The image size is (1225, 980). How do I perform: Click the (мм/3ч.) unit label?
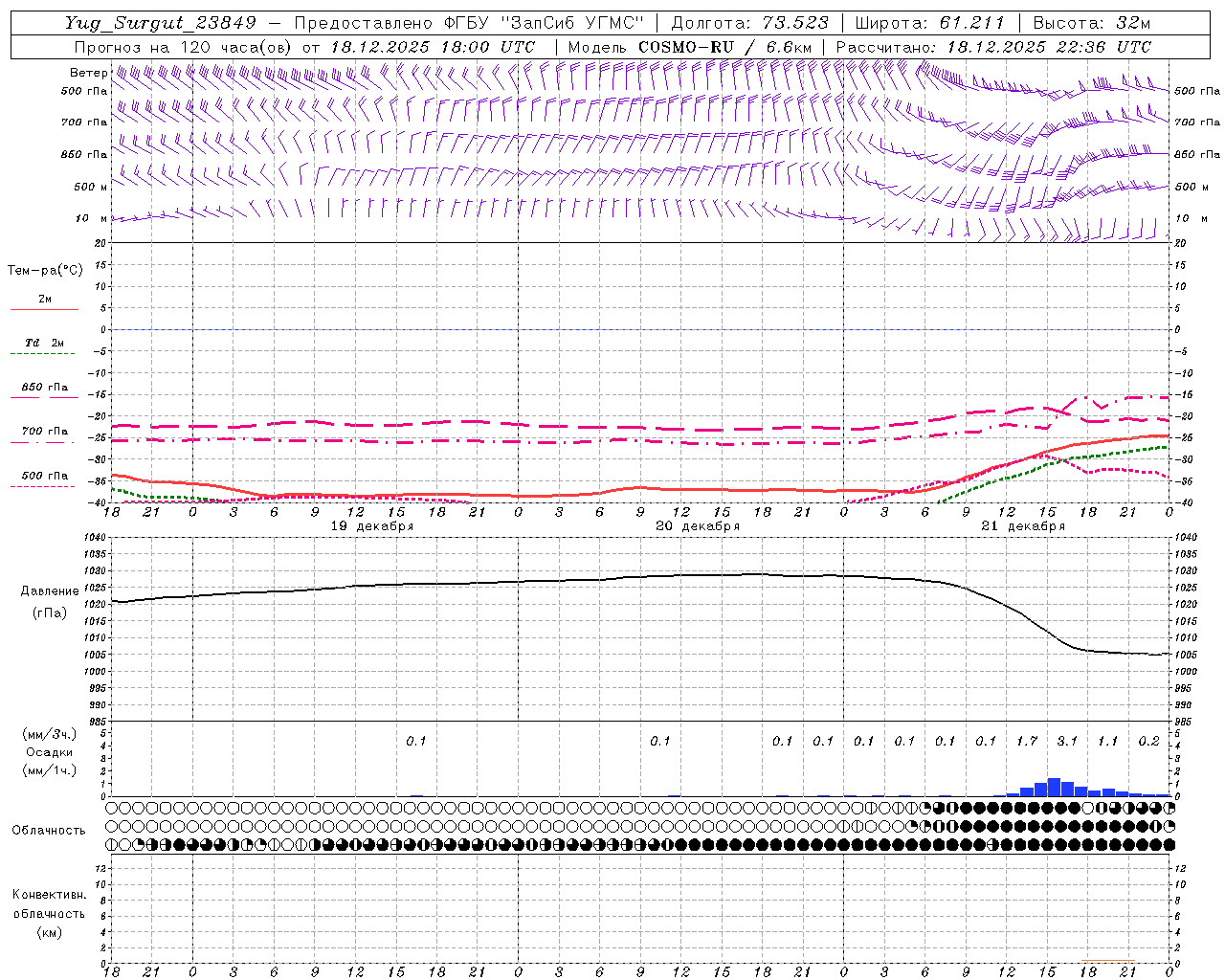pyautogui.click(x=50, y=734)
